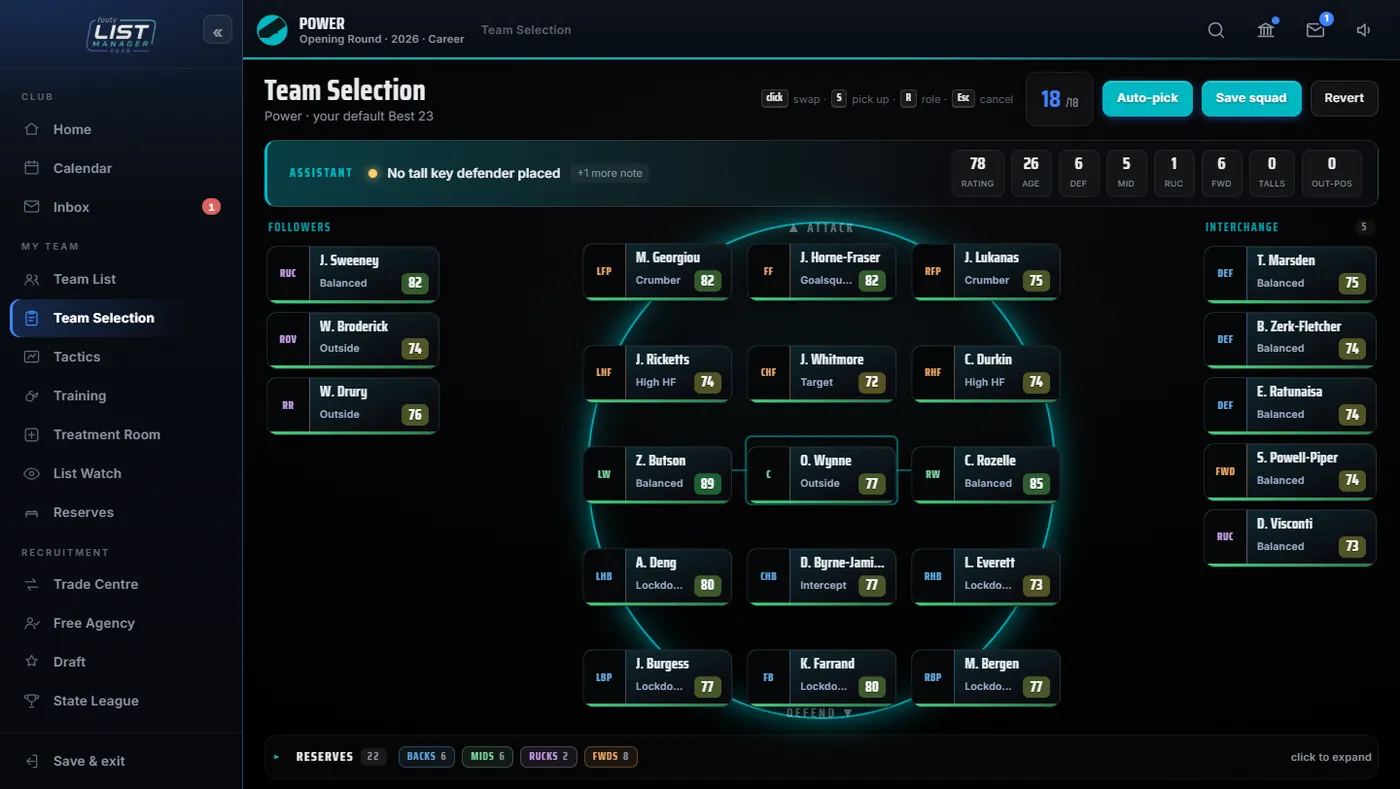Expand reserves via "click to expand"
The image size is (1400, 789).
(1331, 757)
